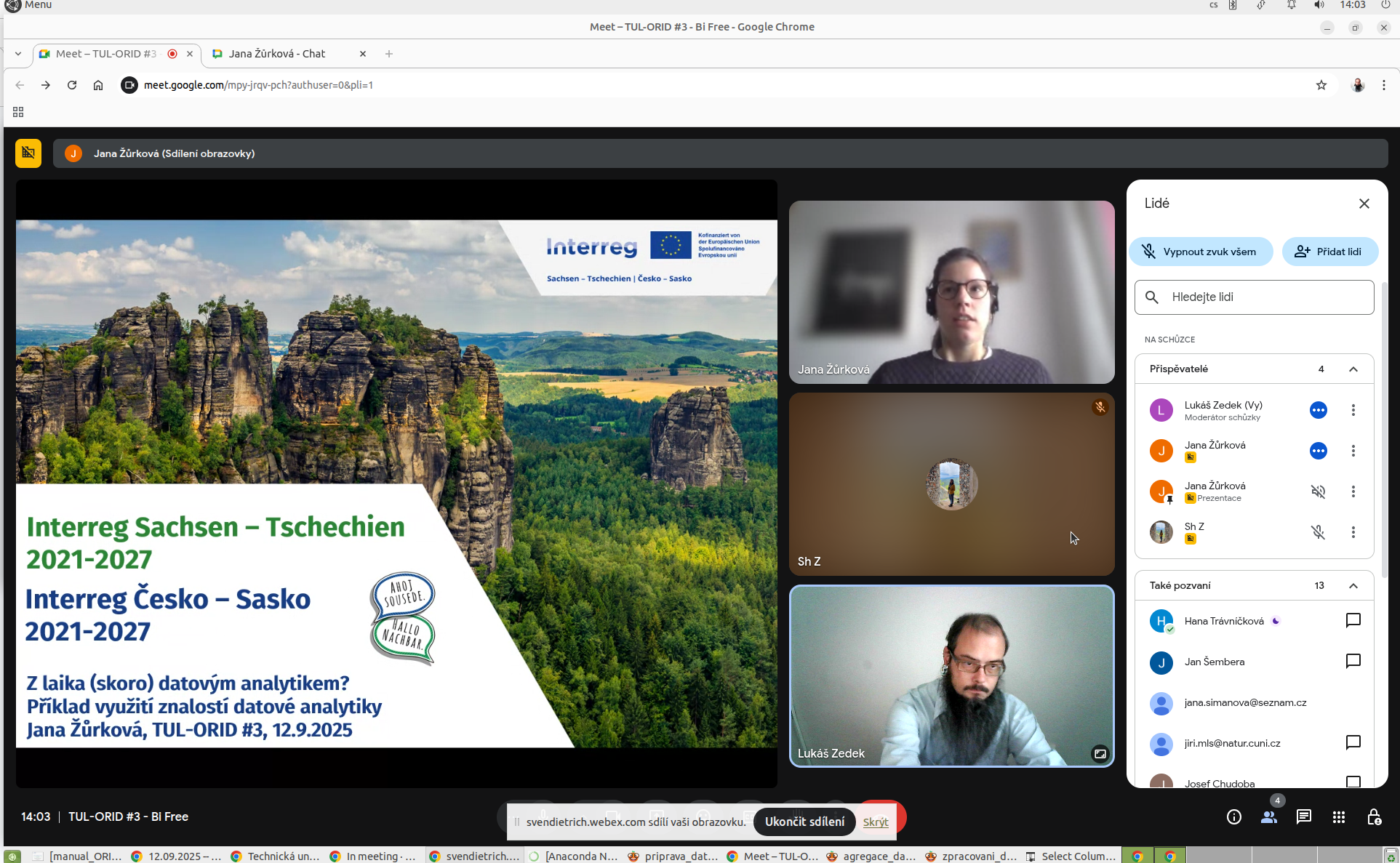Collapse the Přispěvatelé section
Screen dimensions: 1400x863
(1353, 369)
